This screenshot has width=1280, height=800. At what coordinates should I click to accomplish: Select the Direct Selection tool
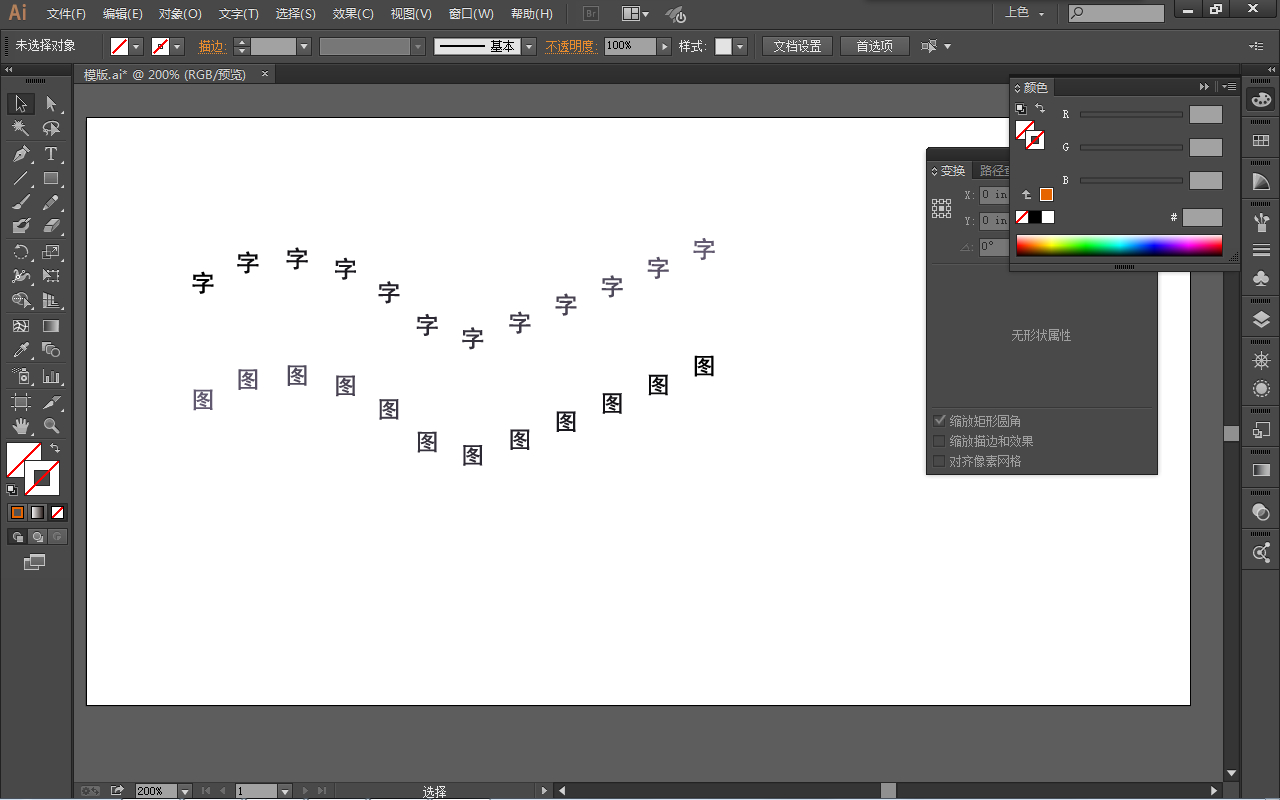pos(51,104)
